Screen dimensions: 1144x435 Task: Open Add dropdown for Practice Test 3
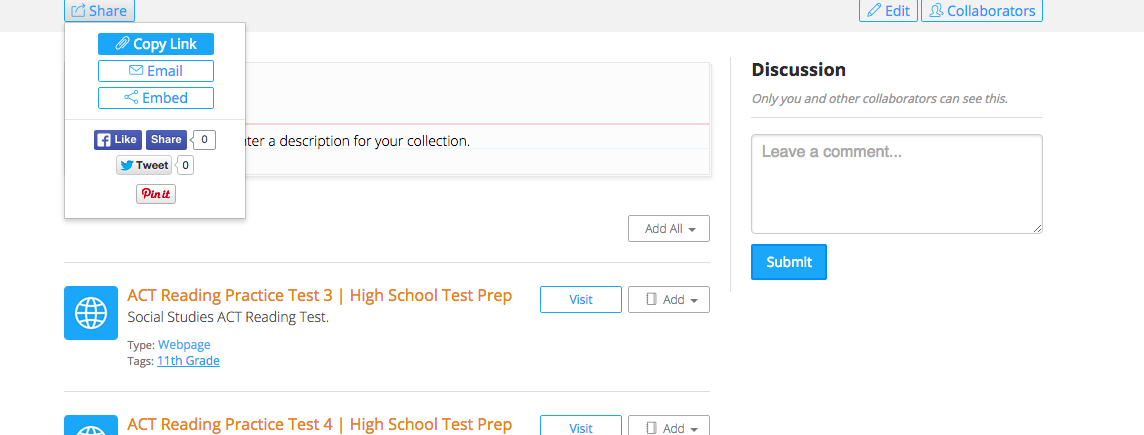[669, 299]
